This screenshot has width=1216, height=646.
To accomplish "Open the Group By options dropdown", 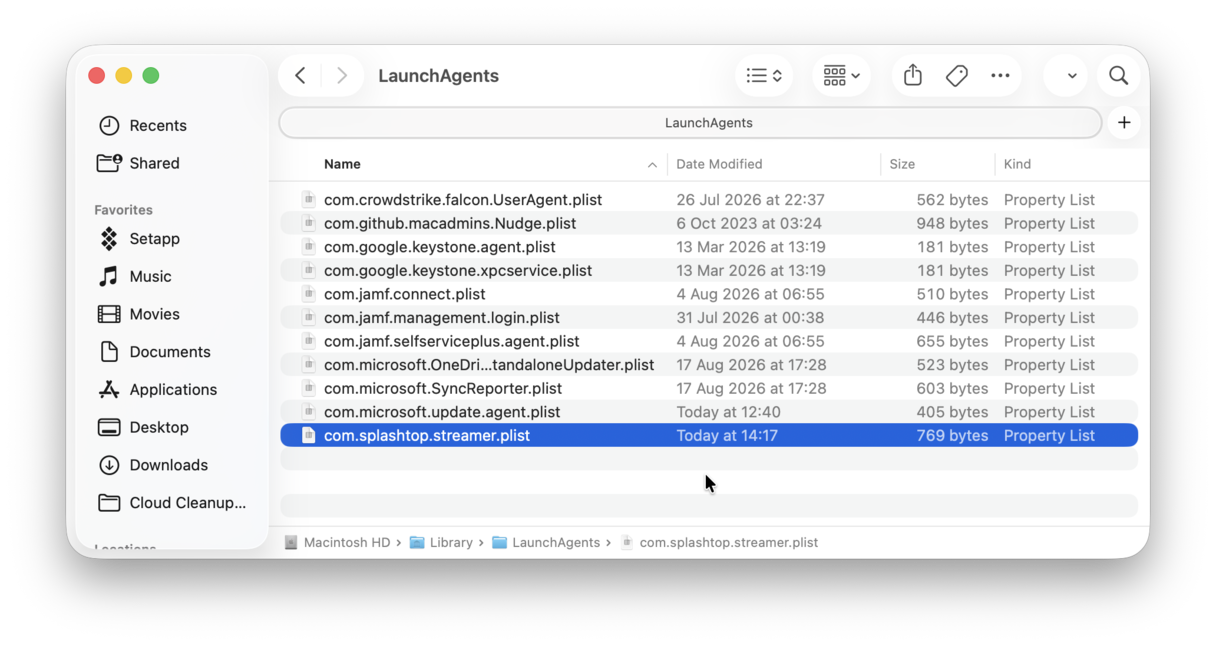I will pos(841,76).
